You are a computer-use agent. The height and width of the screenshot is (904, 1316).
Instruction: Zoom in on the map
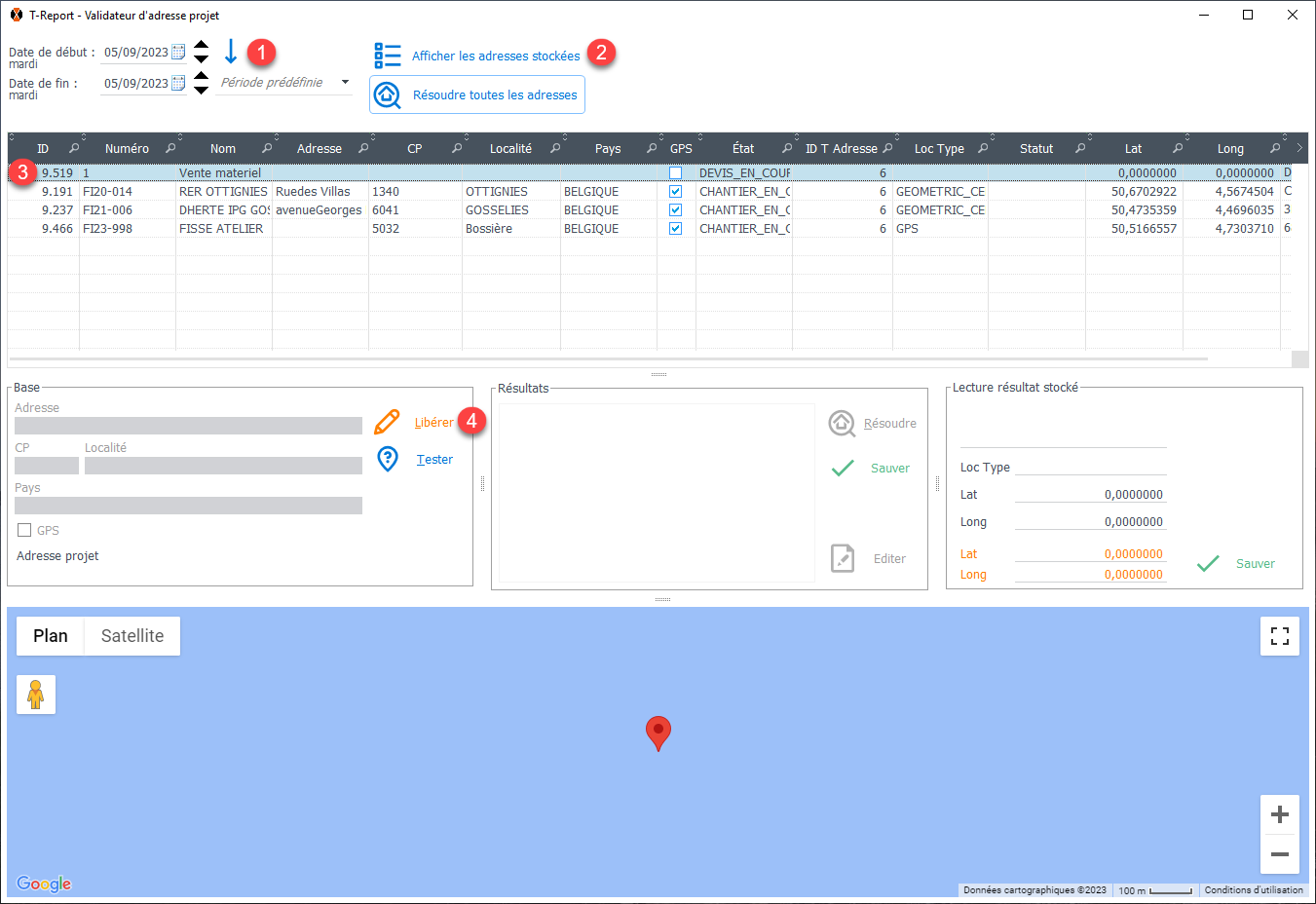1279,814
